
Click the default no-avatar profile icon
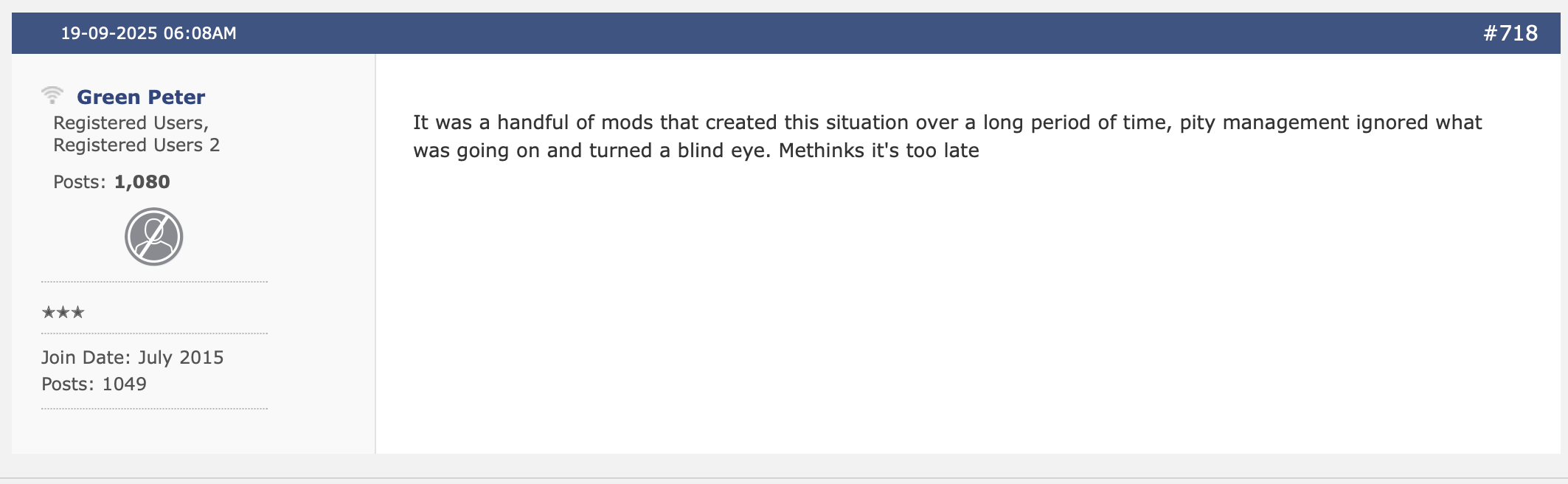tap(154, 237)
